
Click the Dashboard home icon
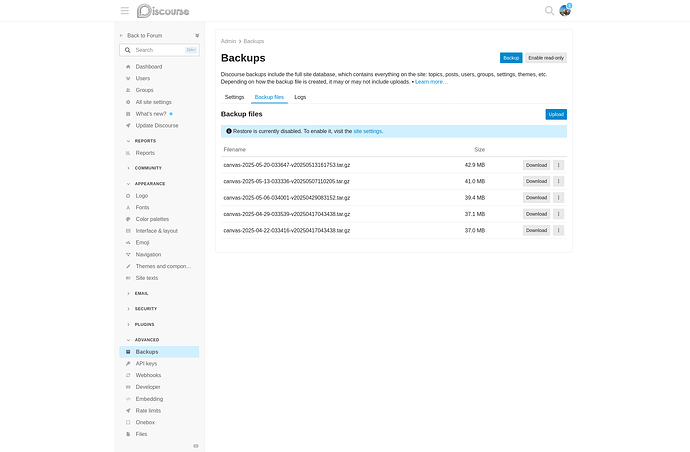pyautogui.click(x=128, y=67)
